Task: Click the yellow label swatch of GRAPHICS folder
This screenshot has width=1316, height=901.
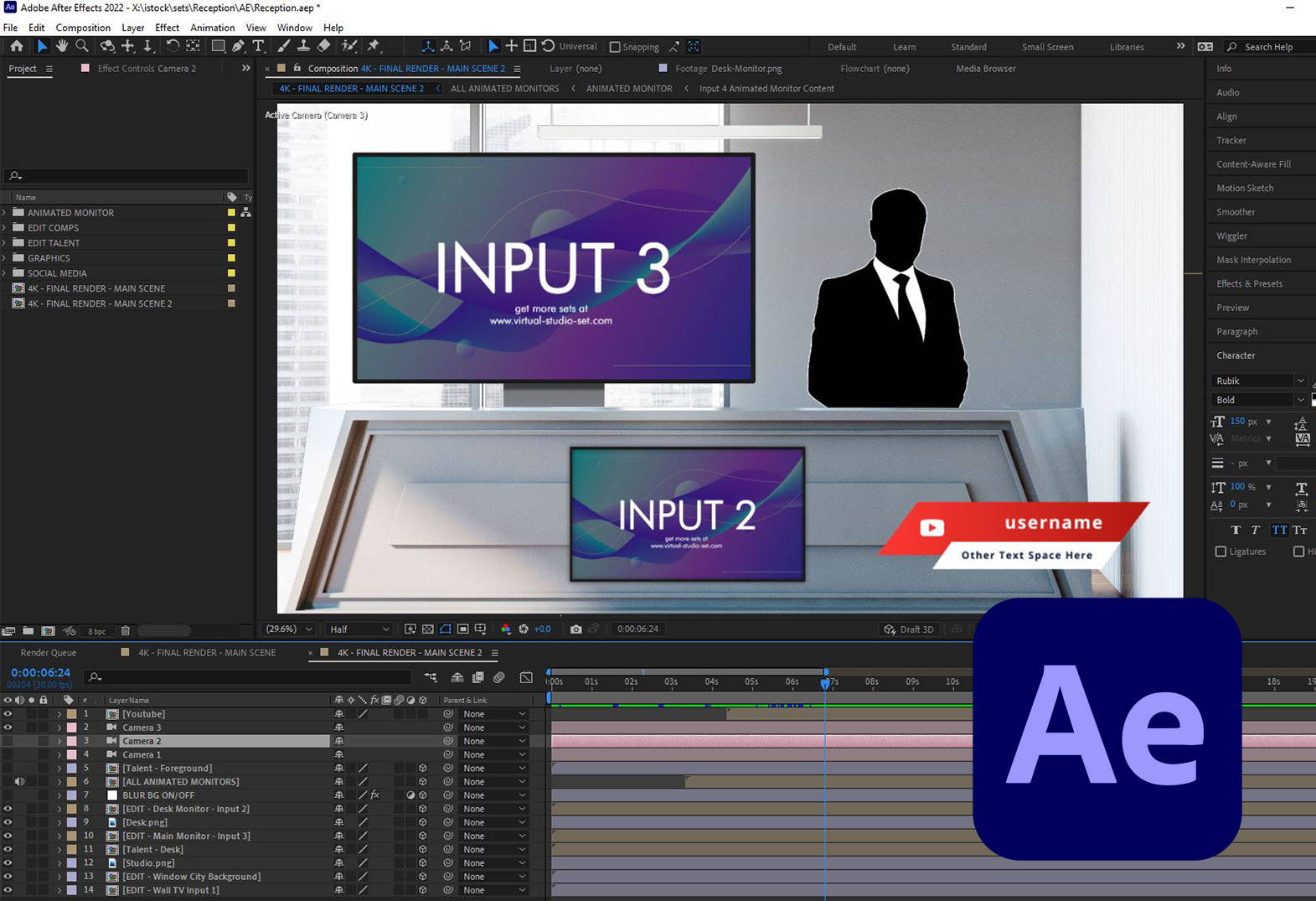Action: (x=231, y=258)
